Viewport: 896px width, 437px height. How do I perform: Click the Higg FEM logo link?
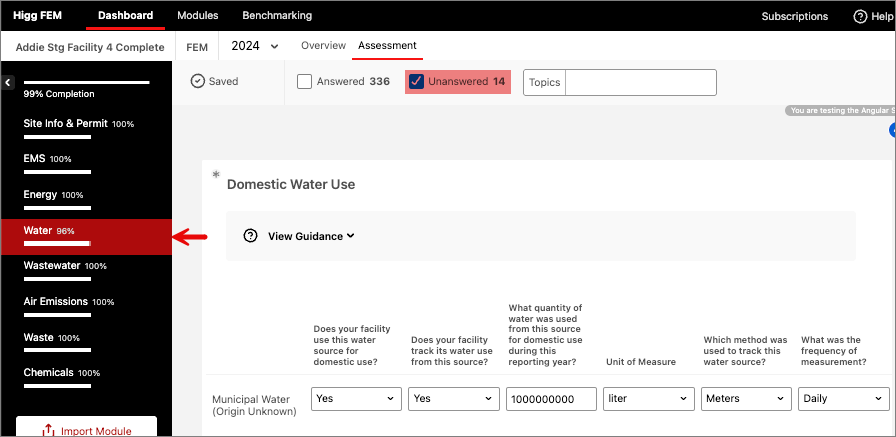(x=38, y=16)
